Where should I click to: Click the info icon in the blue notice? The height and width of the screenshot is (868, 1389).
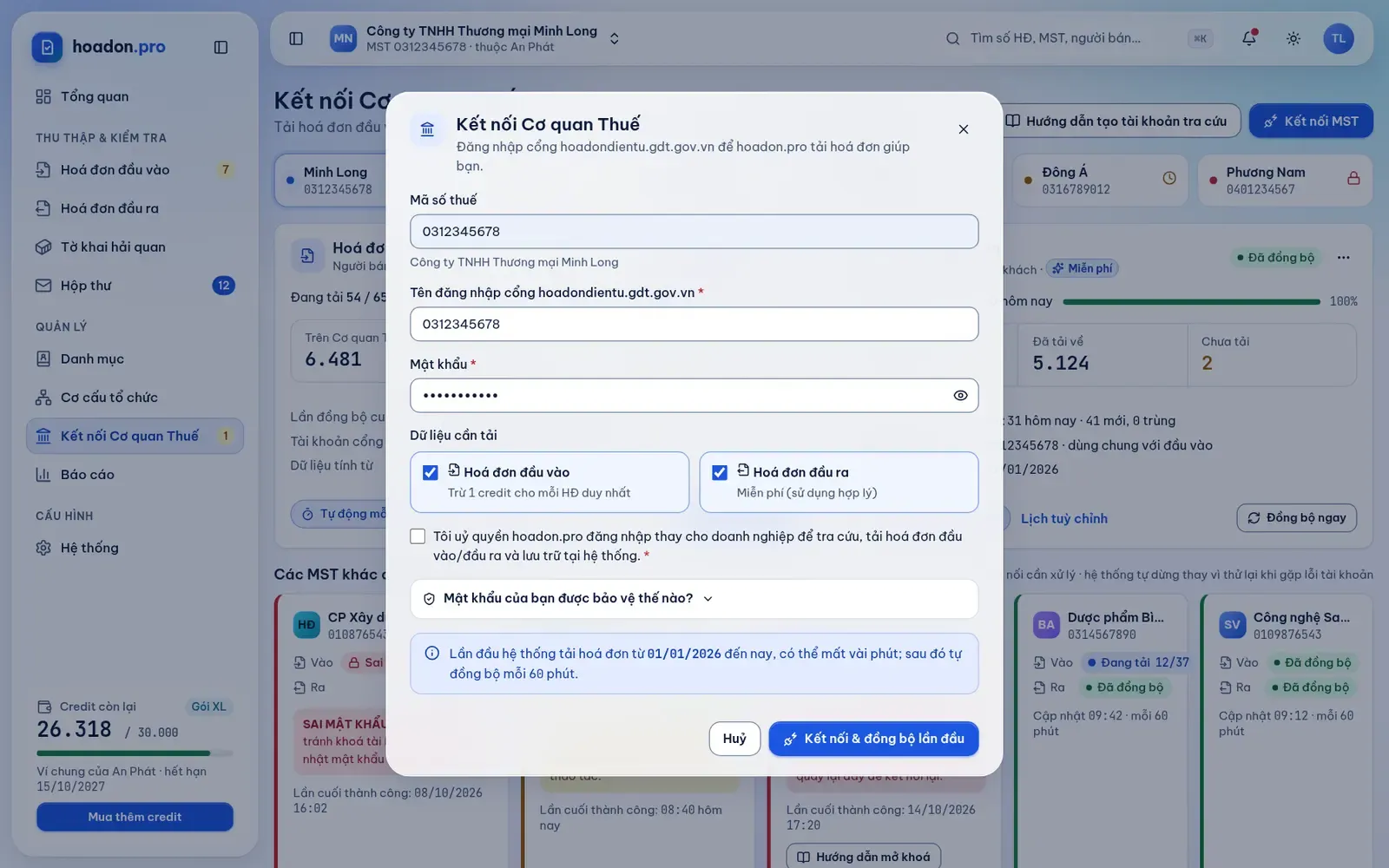coord(431,654)
